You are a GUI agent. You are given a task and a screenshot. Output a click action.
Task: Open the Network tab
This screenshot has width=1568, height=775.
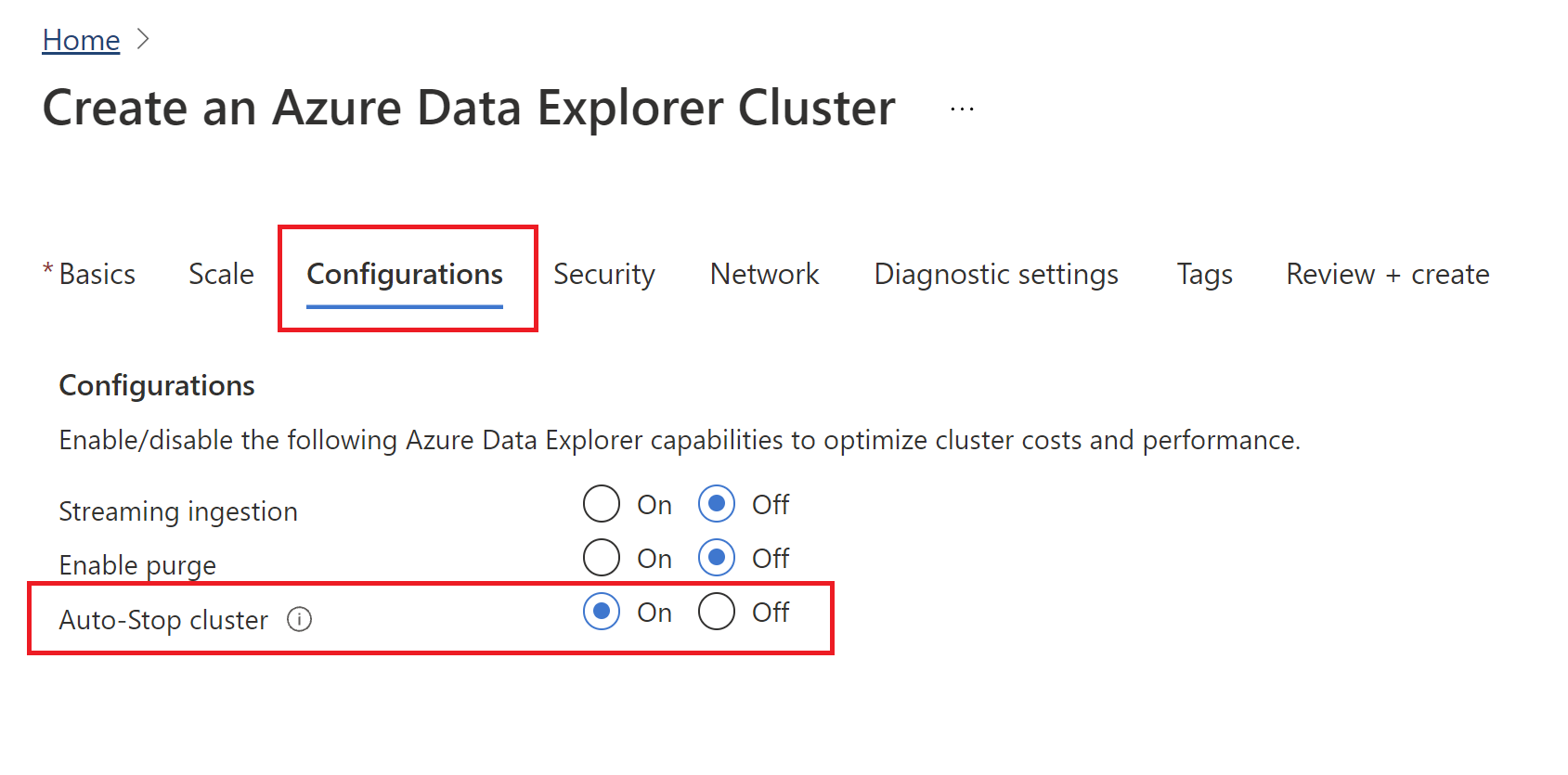tap(763, 274)
